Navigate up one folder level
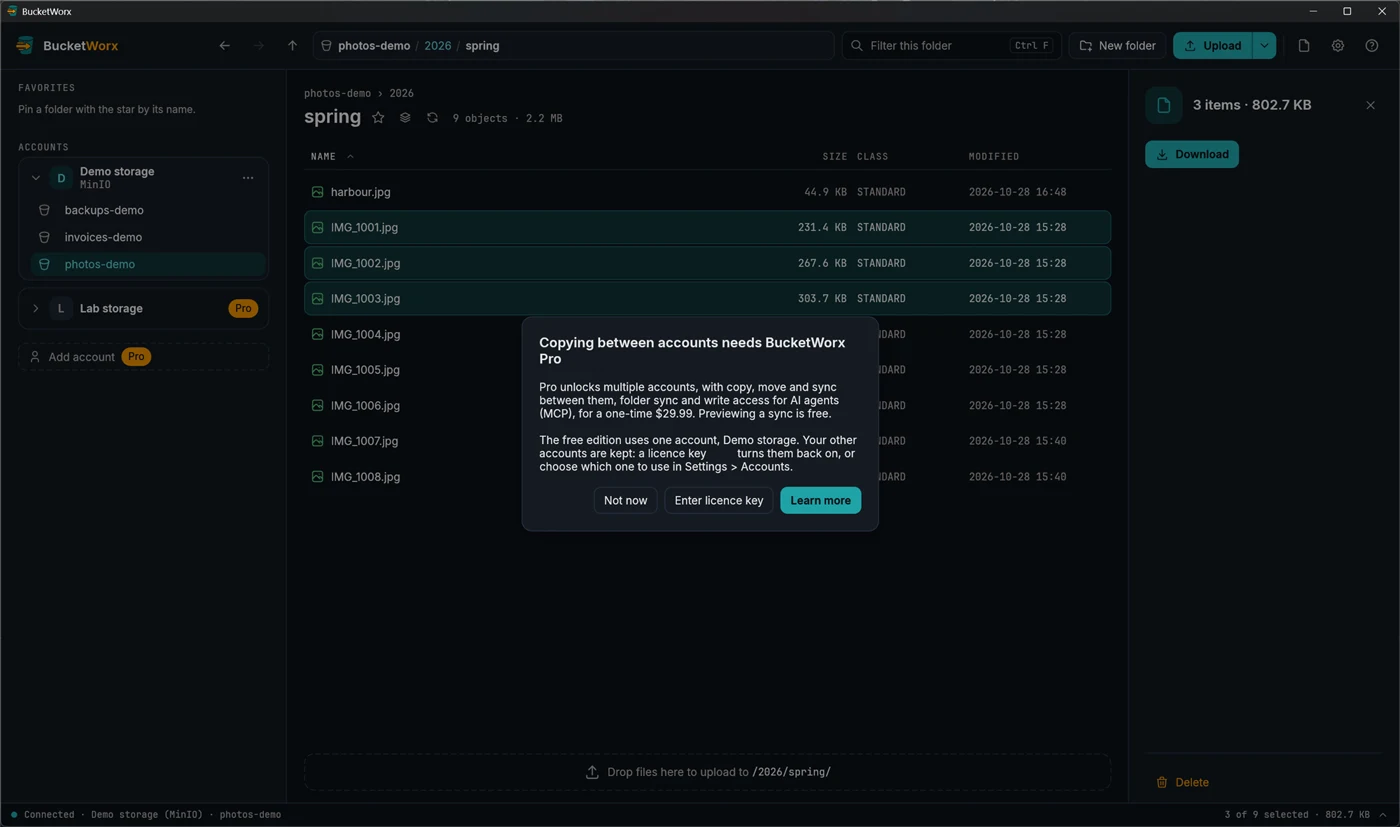1400x827 pixels. tap(292, 46)
